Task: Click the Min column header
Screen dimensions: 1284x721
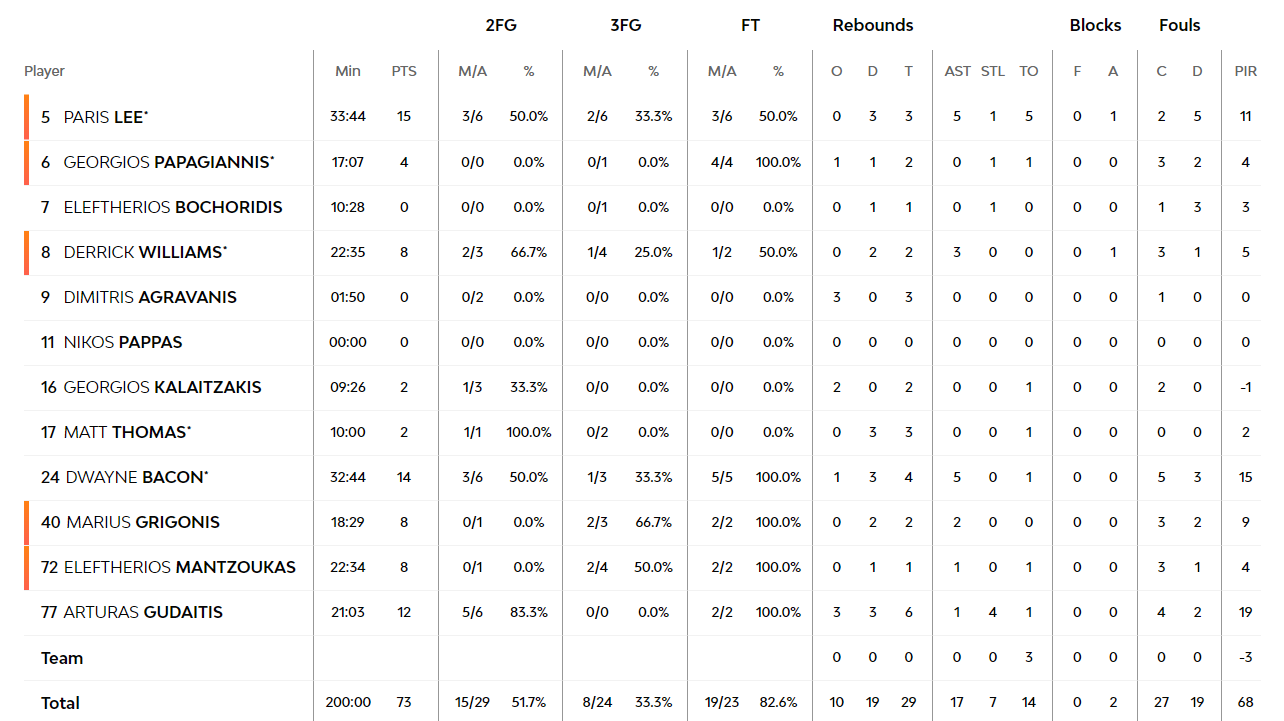Action: pos(348,71)
